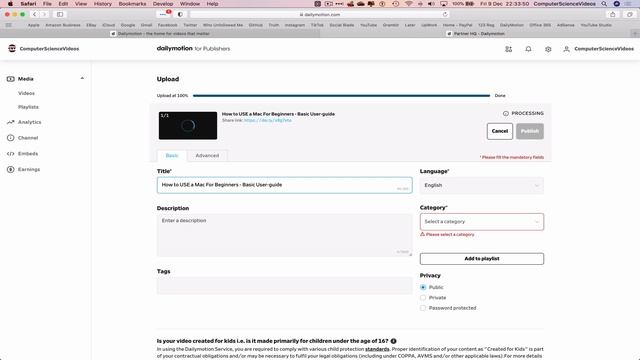Open the Safari History menu
Viewport: 640px width, 360px height.
click(102, 4)
